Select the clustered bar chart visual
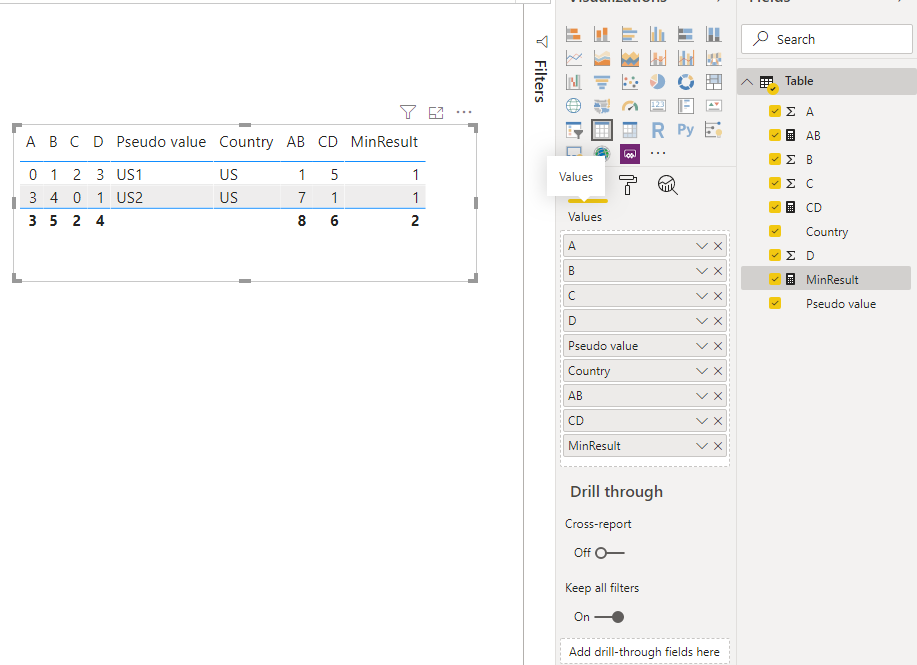 click(x=630, y=35)
